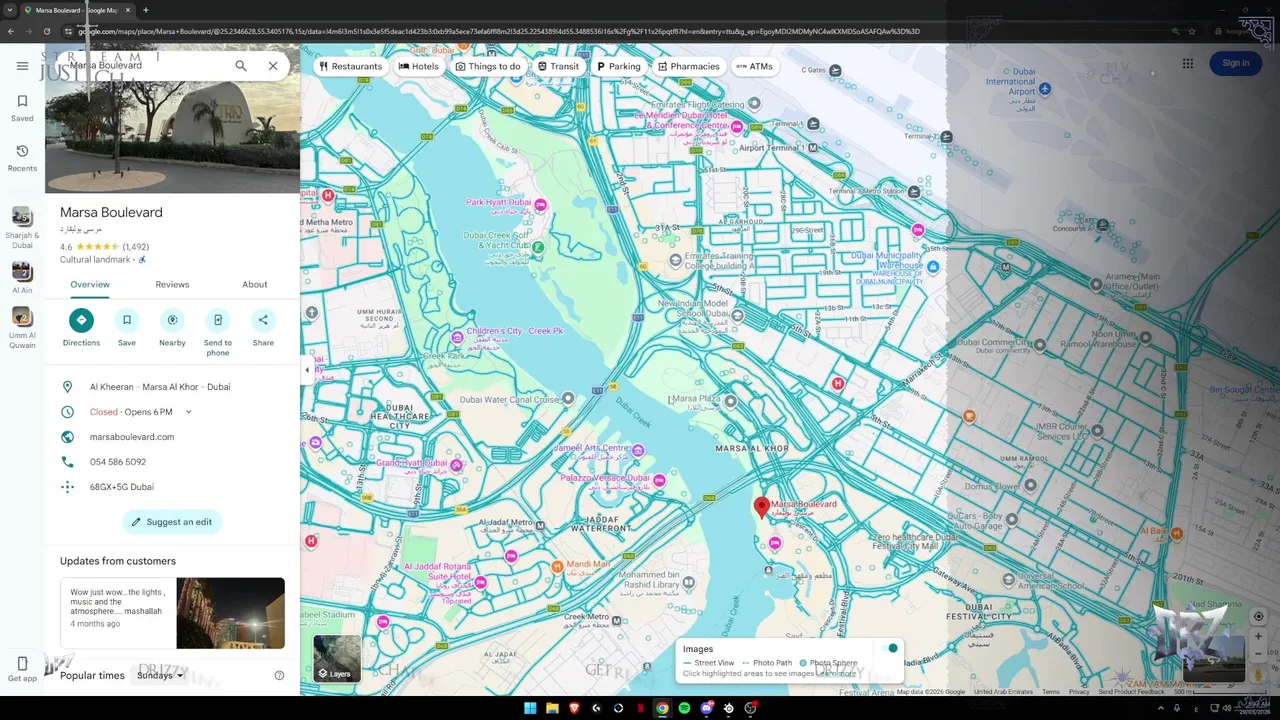Click Suggest an edit button
Screen dimensions: 1280x720
[172, 522]
